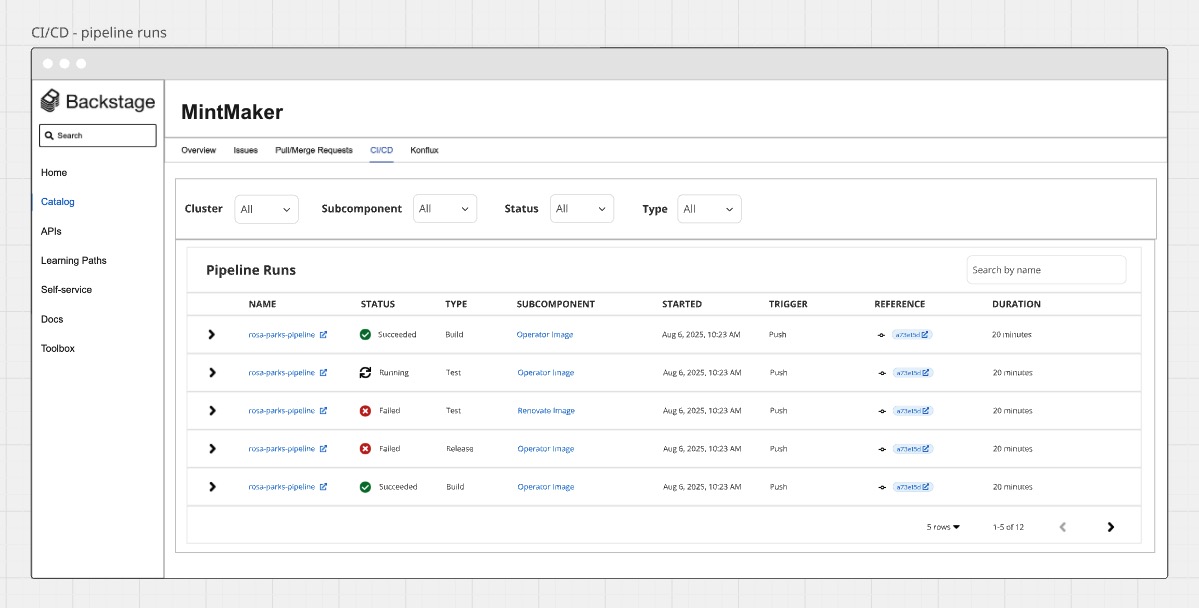The image size is (1199, 608).
Task: Switch to the Pull/Merge Requests tab
Action: (x=313, y=150)
